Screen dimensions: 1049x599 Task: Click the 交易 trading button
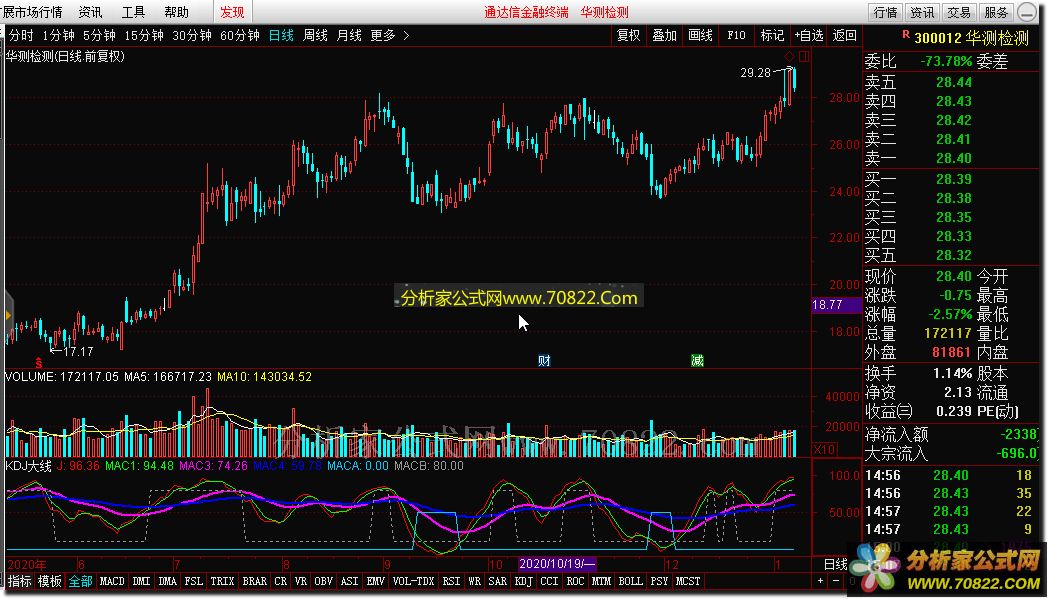click(x=959, y=12)
